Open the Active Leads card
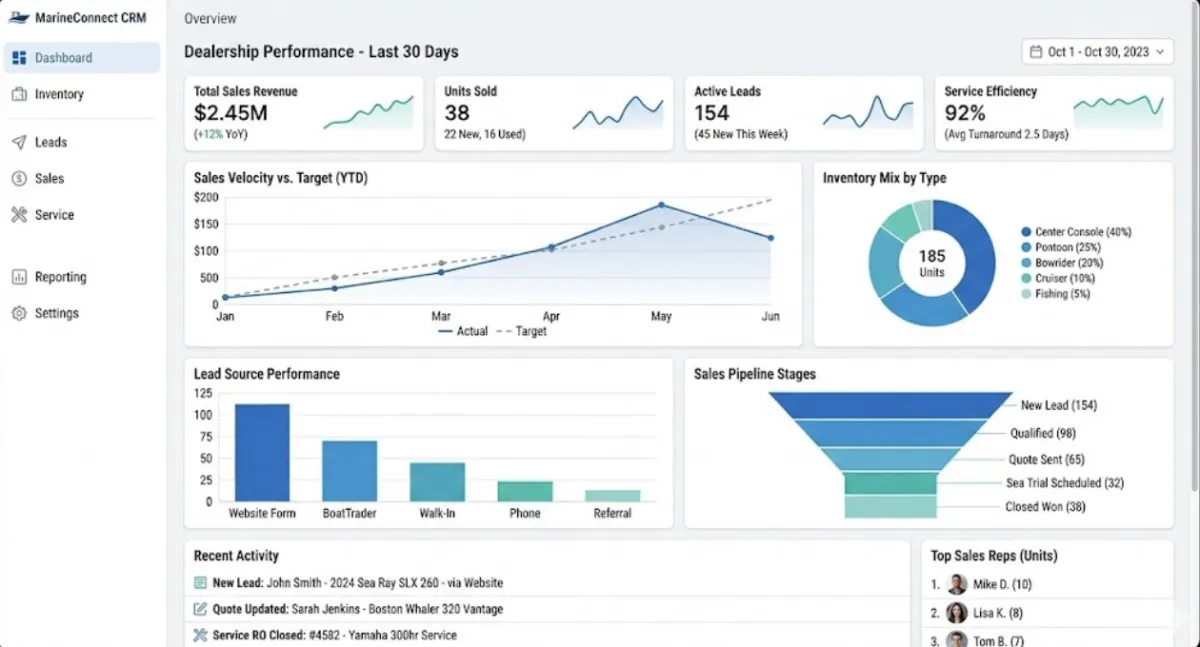The image size is (1200, 647). [x=804, y=113]
